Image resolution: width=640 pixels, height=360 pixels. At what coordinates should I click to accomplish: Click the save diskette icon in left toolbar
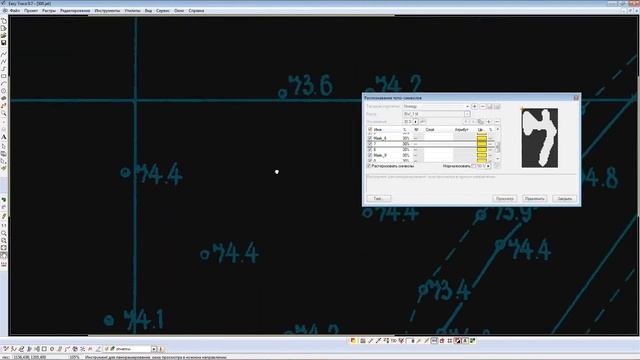tap(4, 42)
